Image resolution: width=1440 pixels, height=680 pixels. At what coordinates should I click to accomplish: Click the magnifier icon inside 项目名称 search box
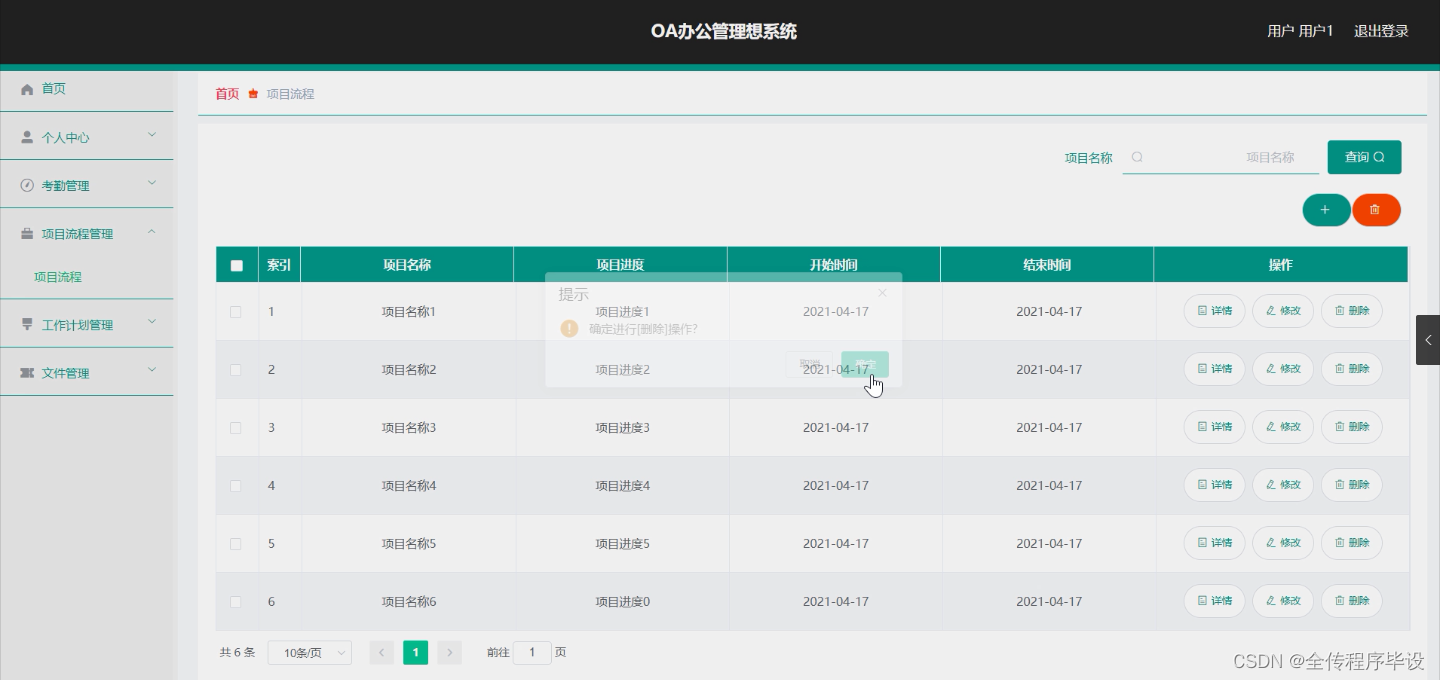[1138, 157]
